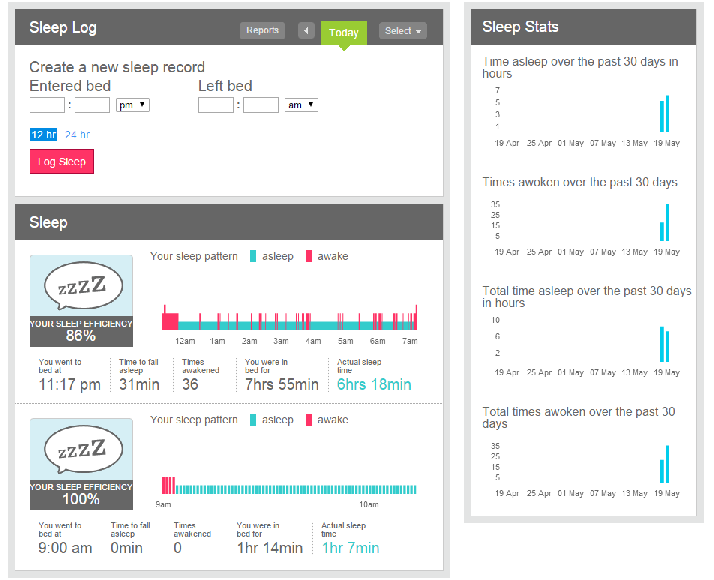714x580 pixels.
Task: Select the Today tab
Action: (x=343, y=33)
